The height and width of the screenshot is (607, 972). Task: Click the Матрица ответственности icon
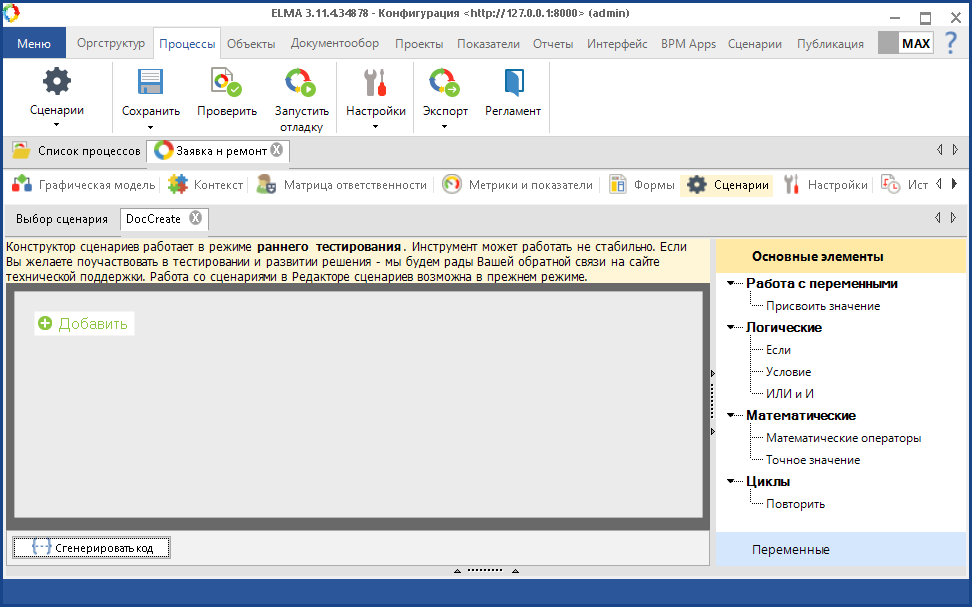point(267,184)
